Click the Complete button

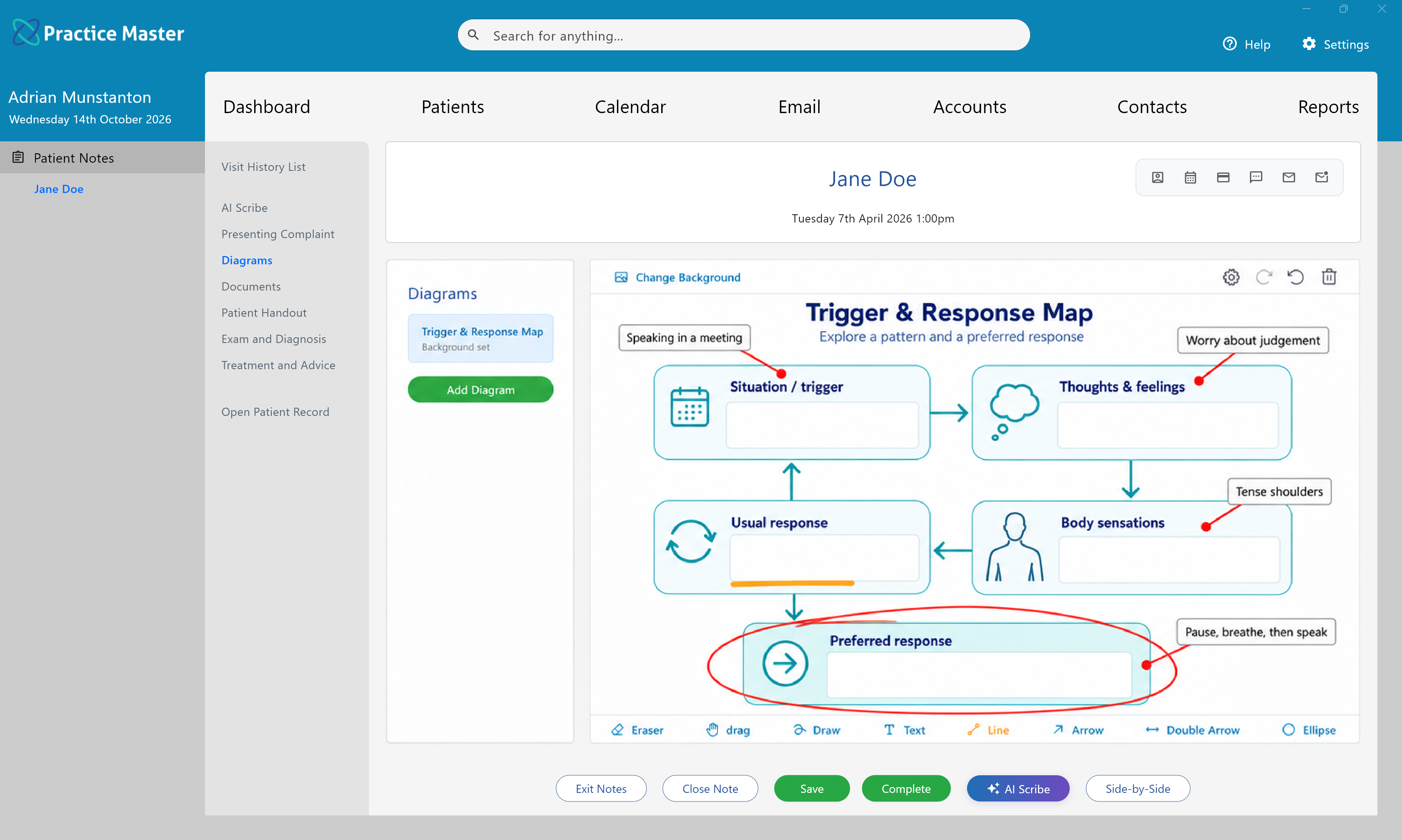click(906, 788)
